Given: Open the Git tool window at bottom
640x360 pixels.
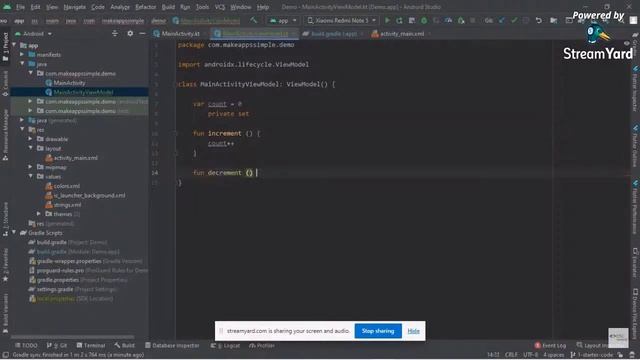Looking at the screenshot, I should (57, 345).
